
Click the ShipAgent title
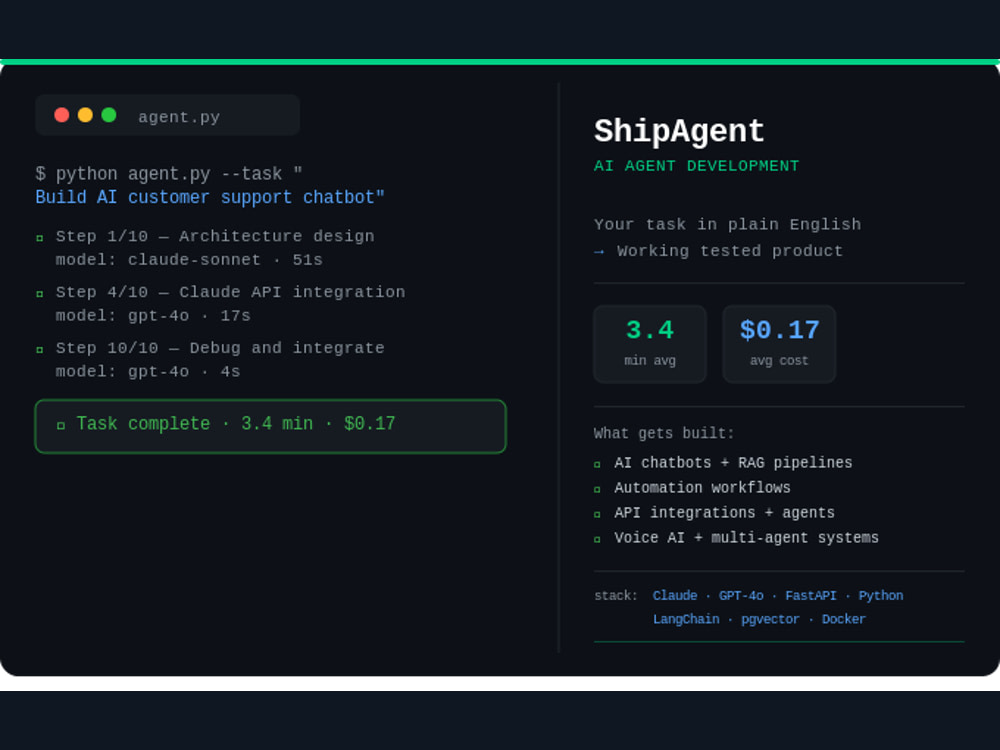point(679,132)
